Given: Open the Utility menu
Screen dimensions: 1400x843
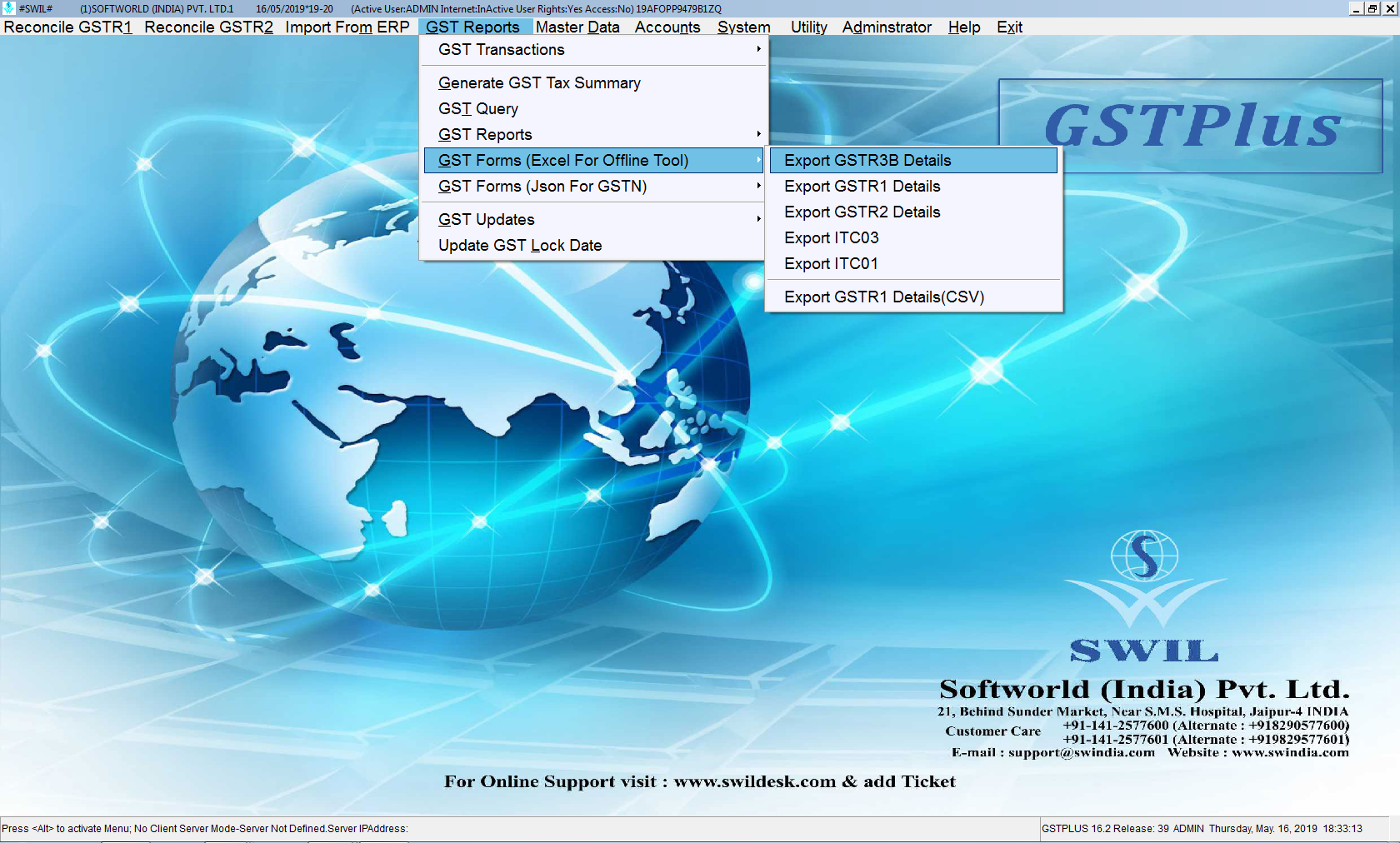Looking at the screenshot, I should tap(808, 27).
